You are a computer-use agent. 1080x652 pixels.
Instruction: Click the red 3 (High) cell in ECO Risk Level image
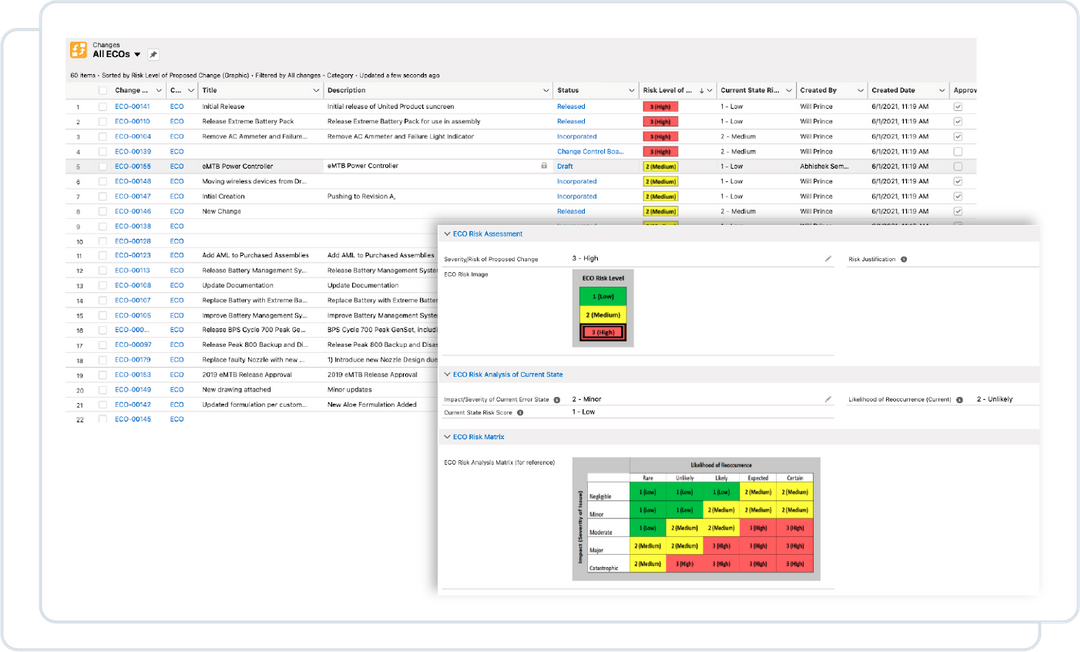[x=604, y=330]
